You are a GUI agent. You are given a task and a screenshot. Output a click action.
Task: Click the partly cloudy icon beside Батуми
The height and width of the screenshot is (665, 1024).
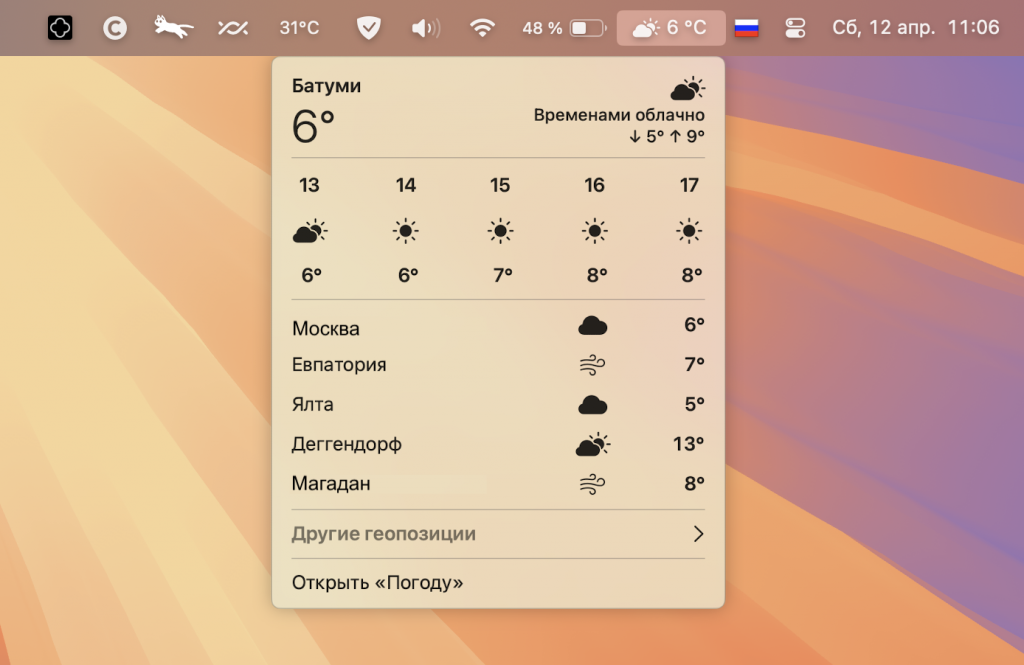point(687,88)
